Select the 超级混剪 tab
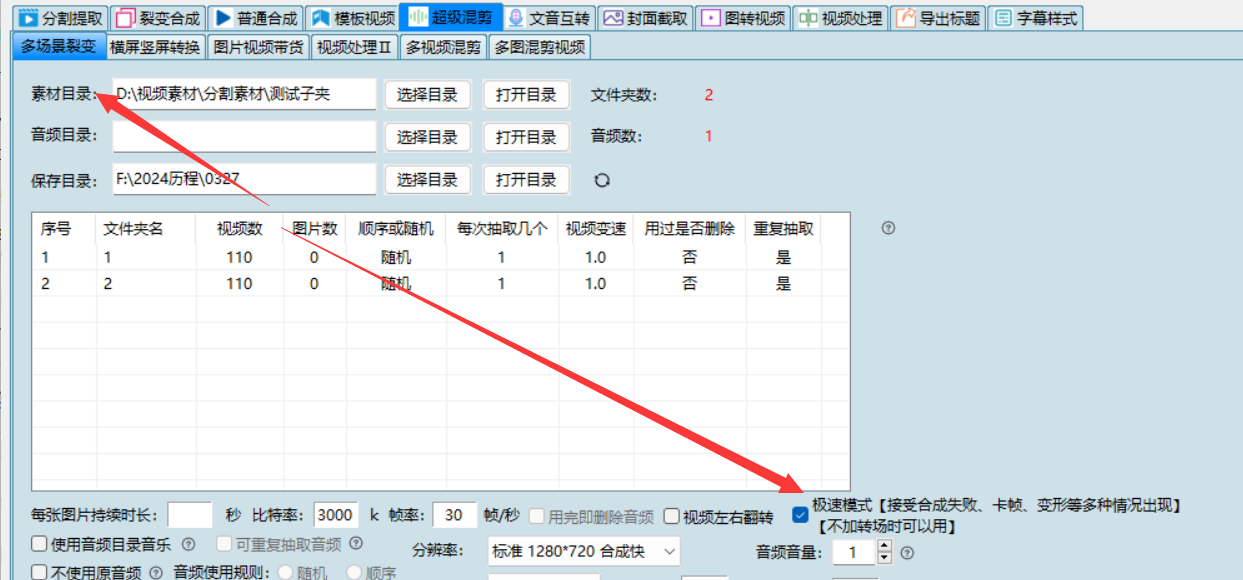This screenshot has width=1243, height=580. tap(450, 17)
